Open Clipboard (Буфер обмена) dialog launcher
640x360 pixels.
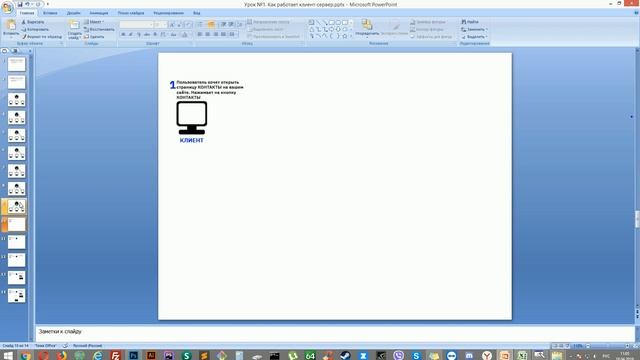tap(62, 43)
